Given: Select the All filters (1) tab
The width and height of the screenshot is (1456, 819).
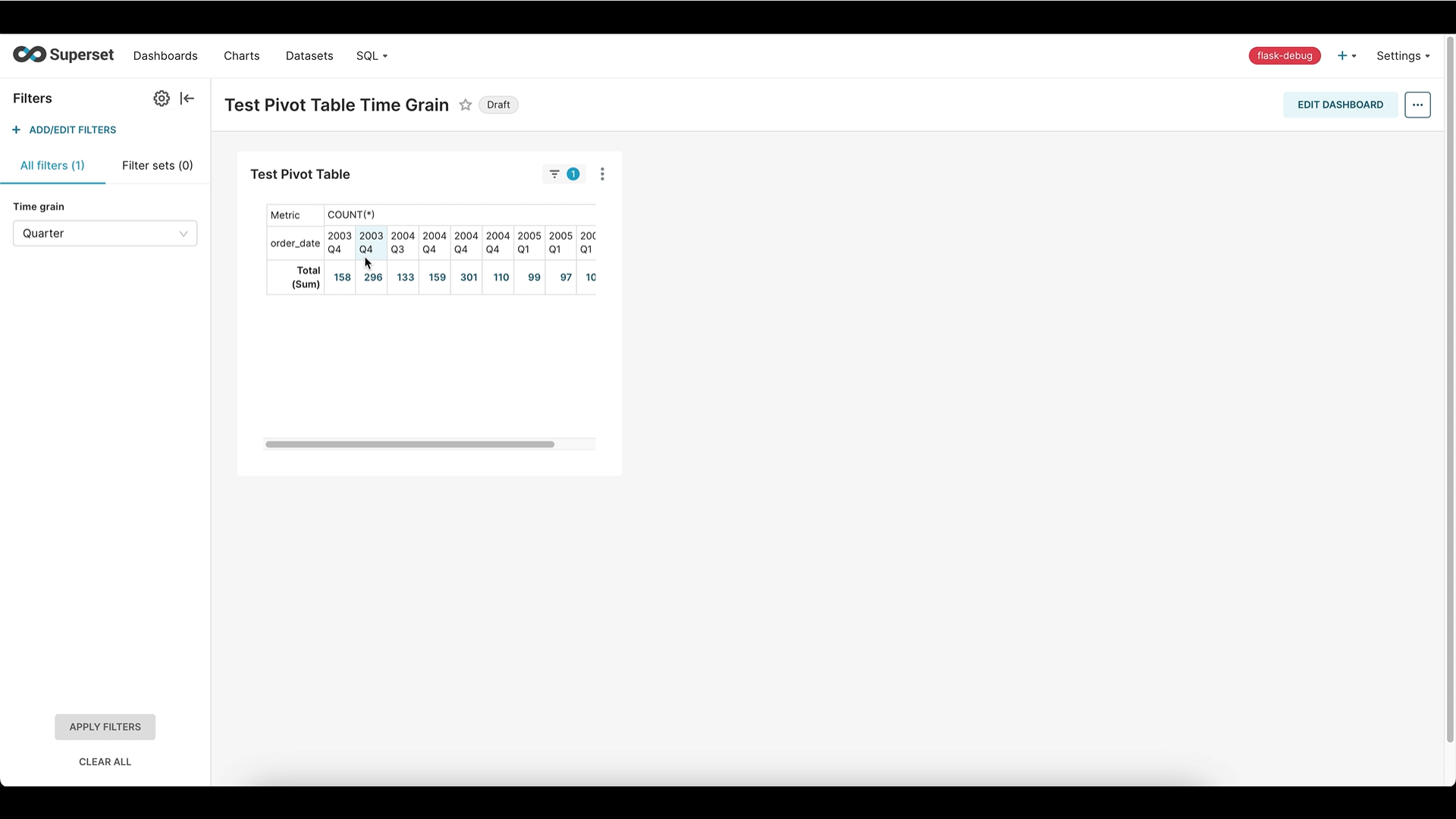Looking at the screenshot, I should tap(52, 165).
